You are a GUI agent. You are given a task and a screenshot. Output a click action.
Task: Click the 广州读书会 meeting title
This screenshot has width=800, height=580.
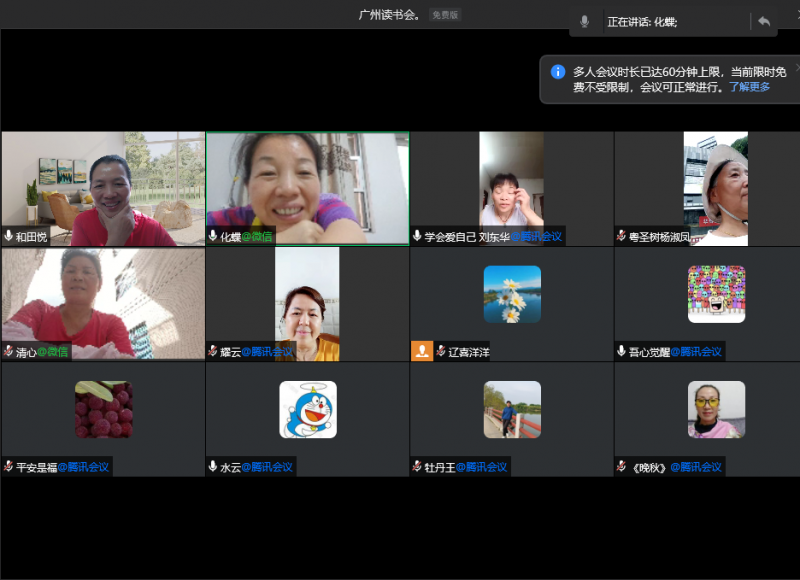click(x=390, y=15)
